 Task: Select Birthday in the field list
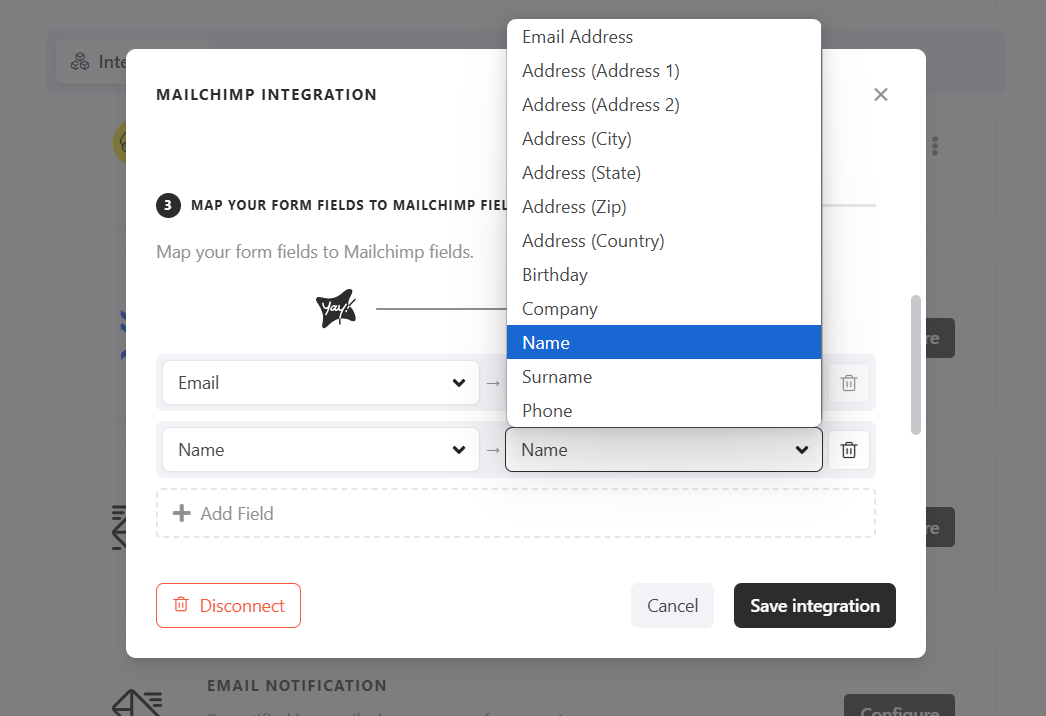pos(555,275)
